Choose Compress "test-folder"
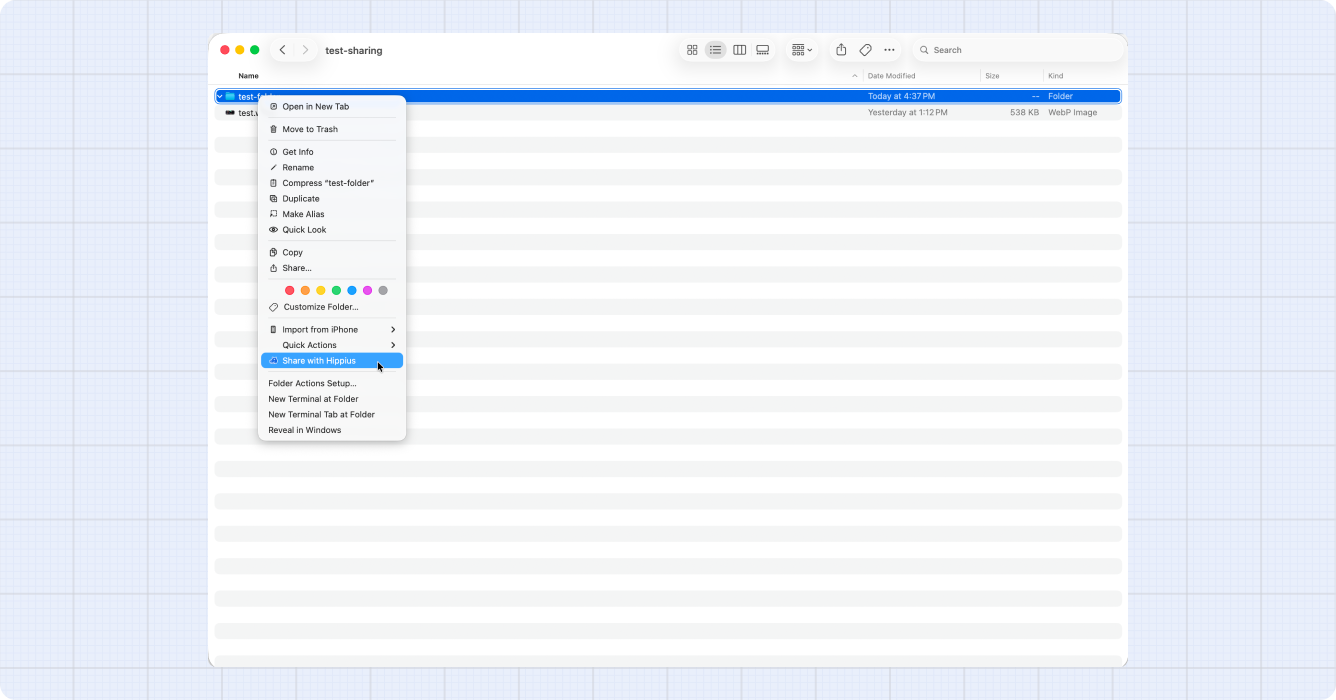Viewport: 1336px width, 700px height. (x=332, y=183)
